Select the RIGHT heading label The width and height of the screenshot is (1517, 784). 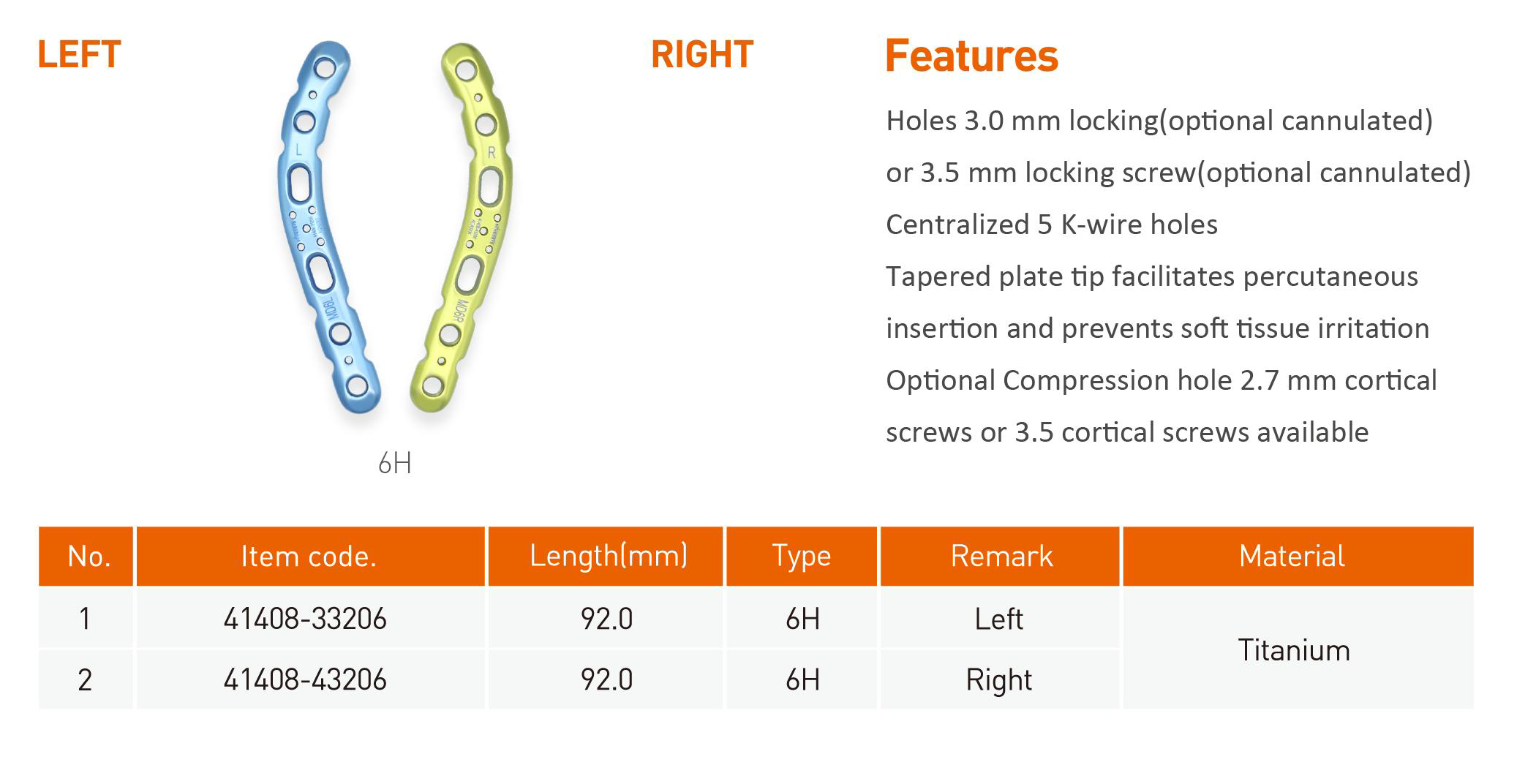(702, 55)
